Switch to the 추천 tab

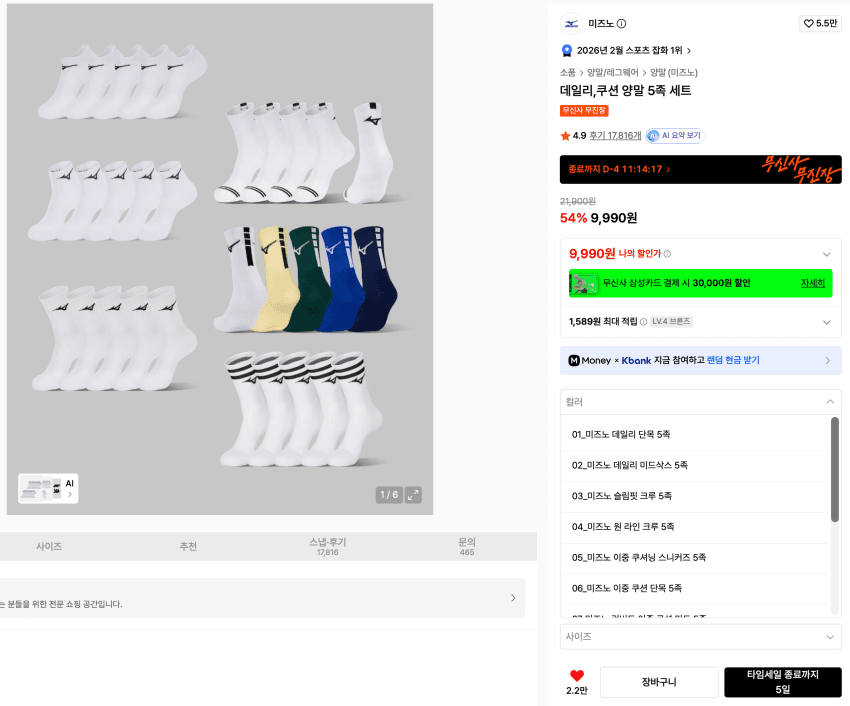[188, 547]
